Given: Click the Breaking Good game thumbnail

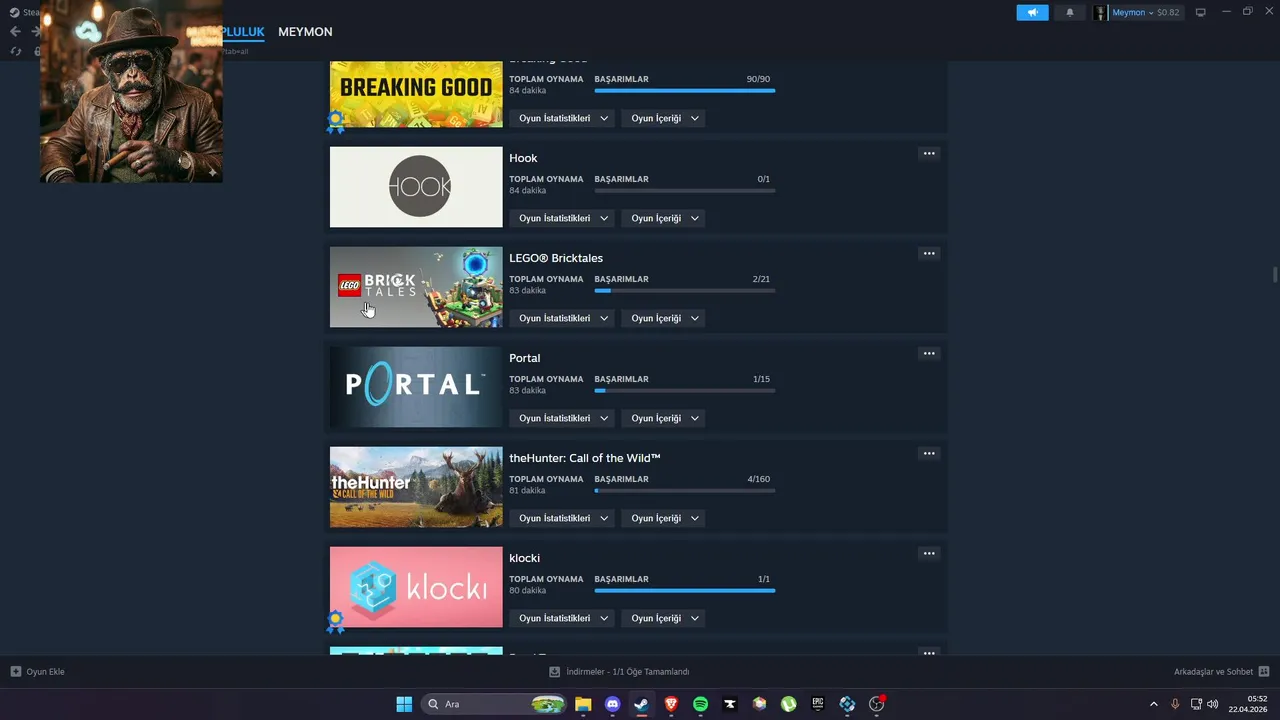Looking at the screenshot, I should point(416,94).
